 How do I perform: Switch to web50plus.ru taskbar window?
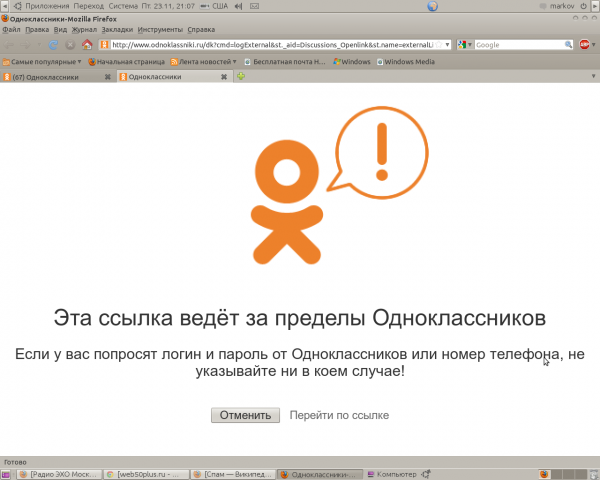[146, 475]
